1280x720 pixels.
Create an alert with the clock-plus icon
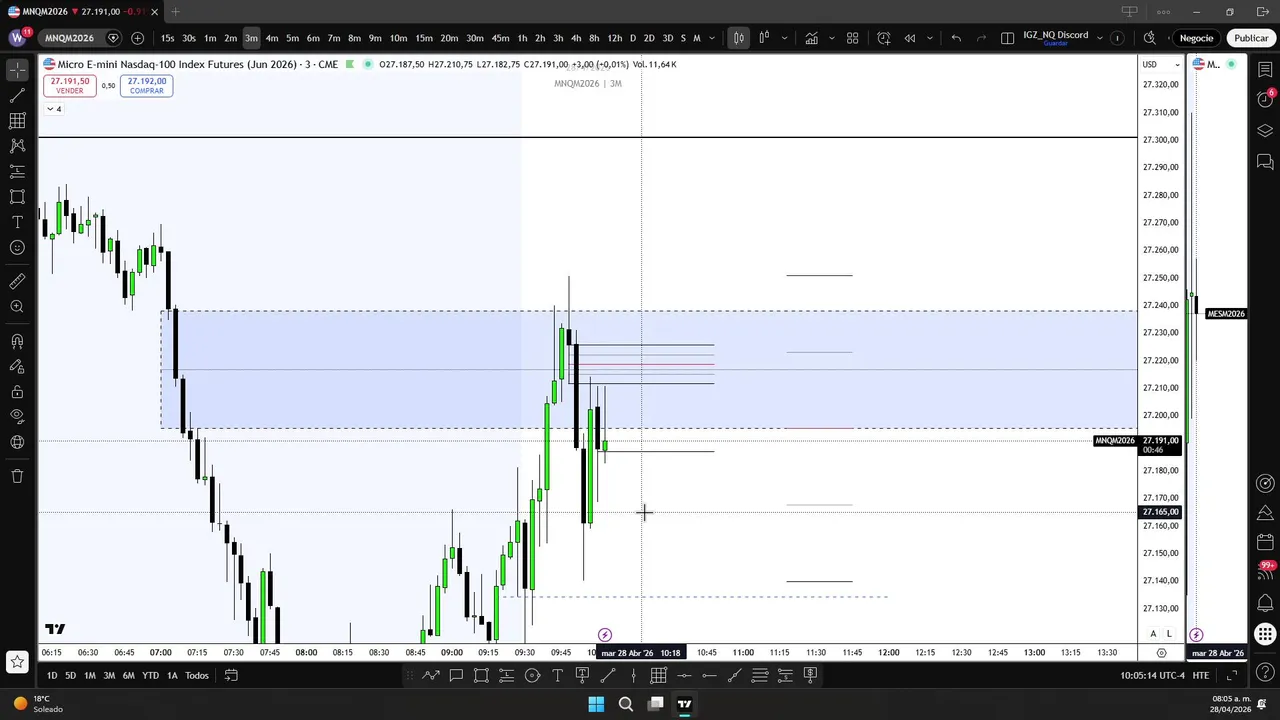(x=884, y=38)
